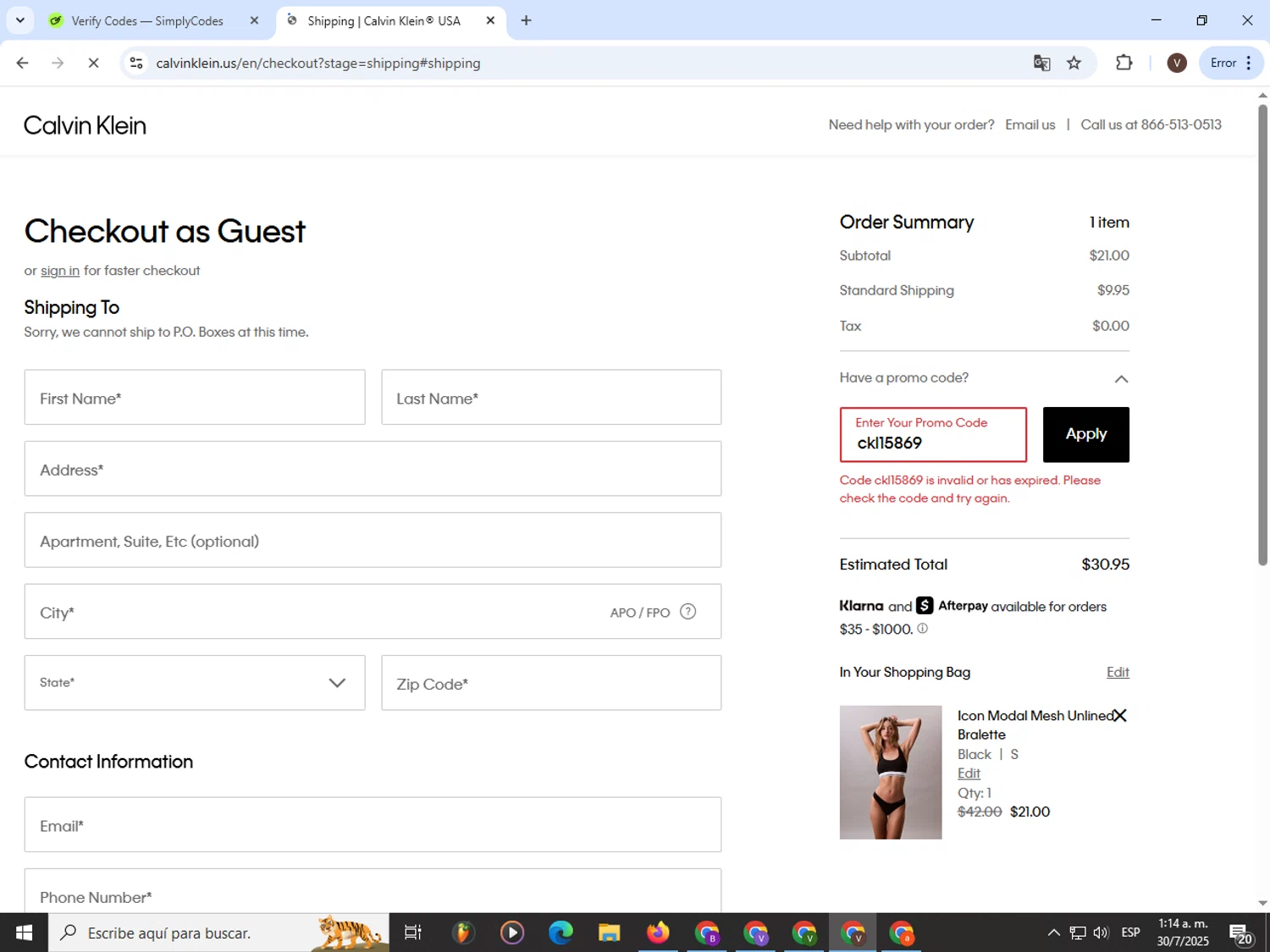Open the tab search dropdown arrow
This screenshot has width=1270, height=952.
(20, 20)
